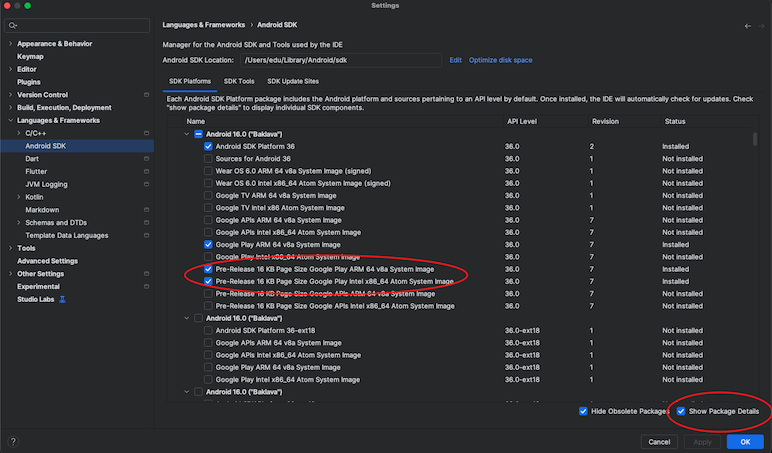772x453 pixels.
Task: Expand the Tools settings section
Action: tap(10, 248)
